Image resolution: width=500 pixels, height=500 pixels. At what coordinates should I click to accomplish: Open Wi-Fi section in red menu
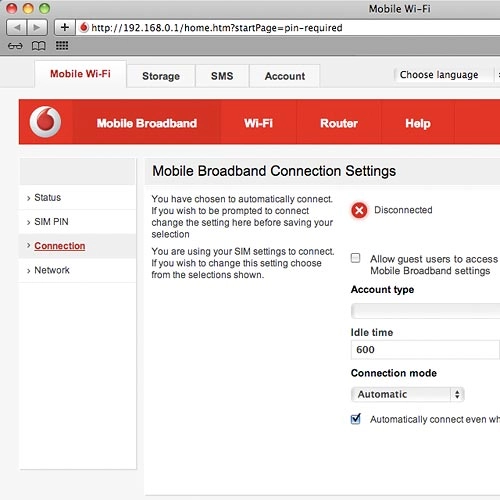click(258, 123)
